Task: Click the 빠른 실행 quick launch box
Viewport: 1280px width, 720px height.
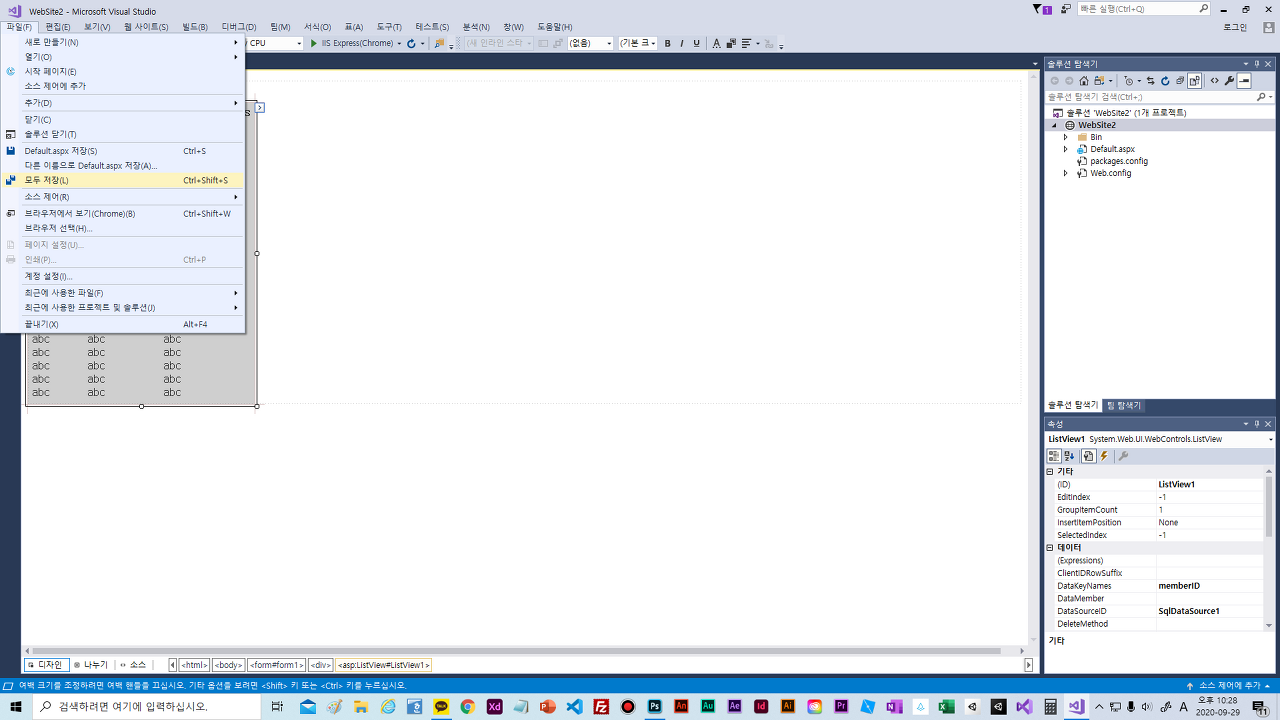Action: point(1143,9)
